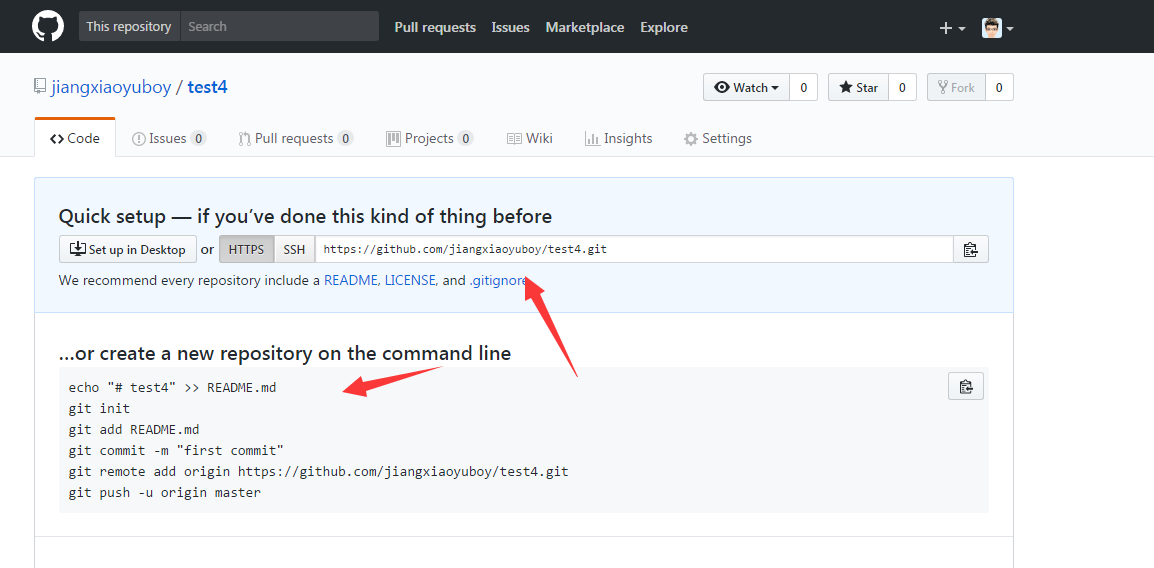Image resolution: width=1154 pixels, height=568 pixels.
Task: Open the GitHub Octocat home logo
Action: pyautogui.click(x=47, y=26)
